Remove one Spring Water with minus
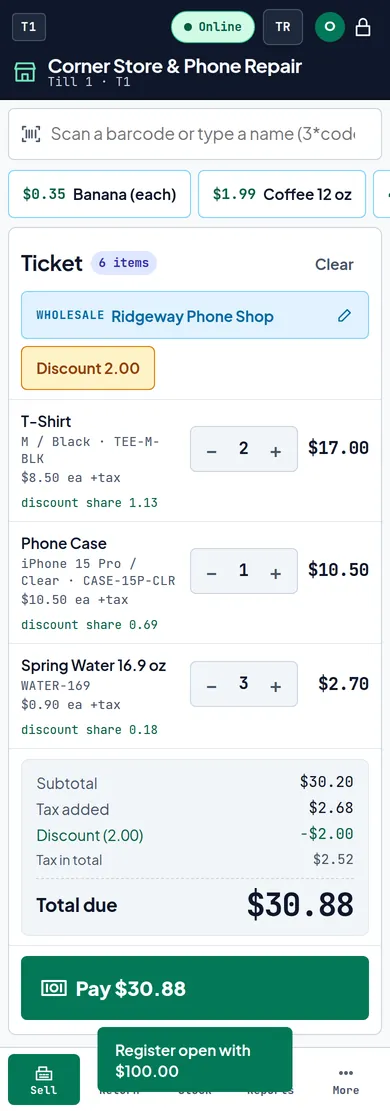This screenshot has width=390, height=1111. coord(211,685)
